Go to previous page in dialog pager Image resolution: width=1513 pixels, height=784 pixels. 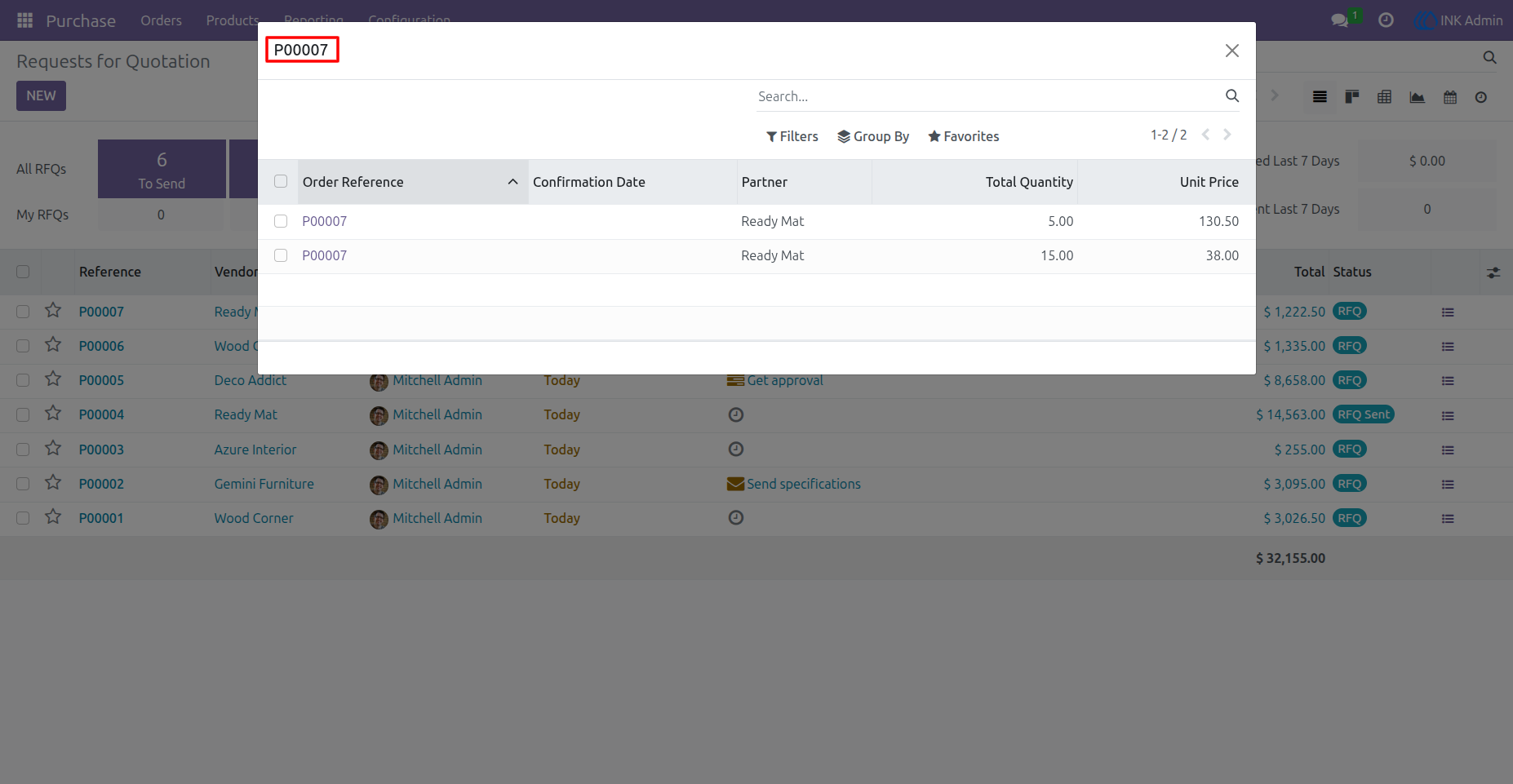[1205, 135]
